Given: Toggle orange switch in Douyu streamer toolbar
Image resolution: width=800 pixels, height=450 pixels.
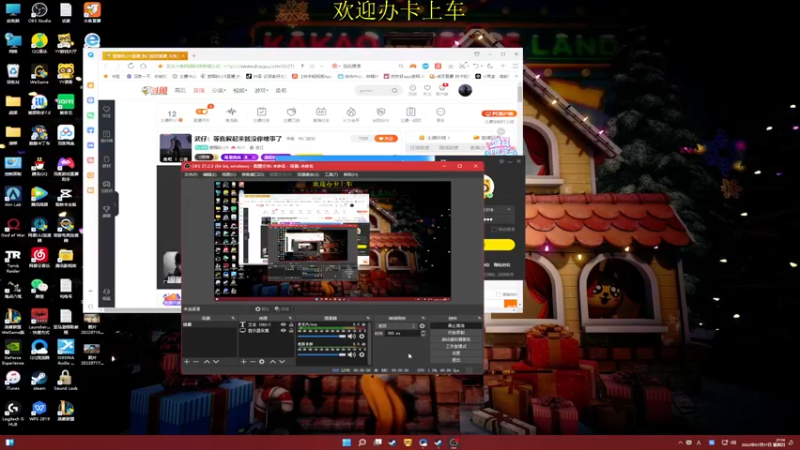Looking at the screenshot, I should [202, 112].
